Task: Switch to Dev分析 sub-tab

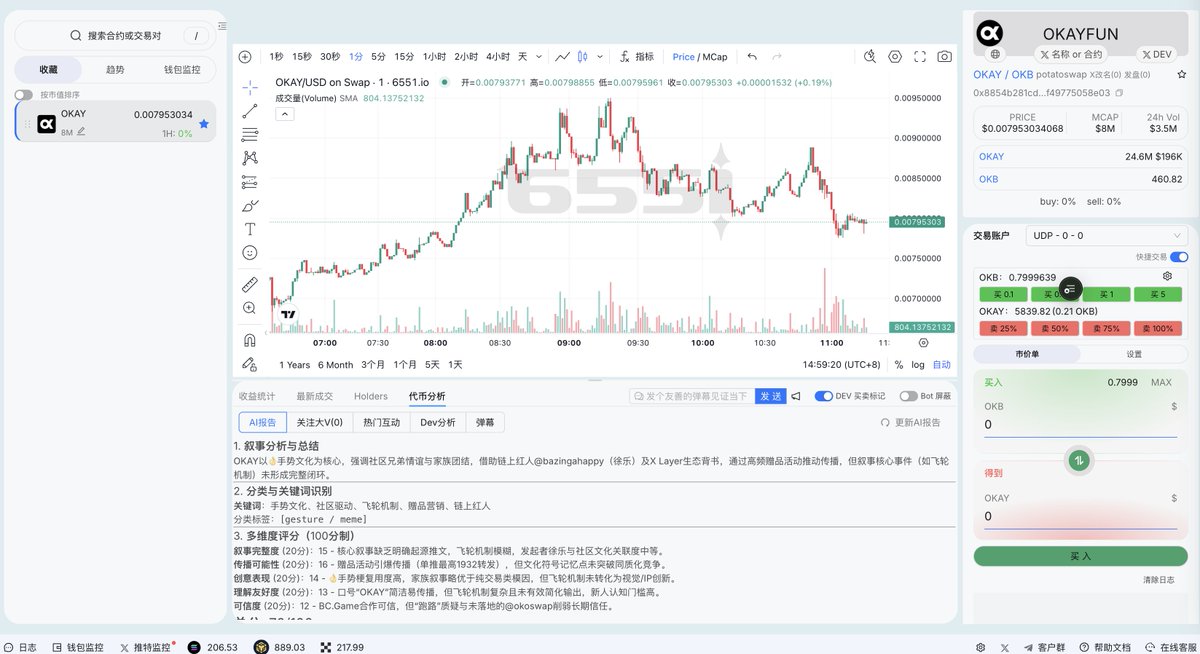Action: point(438,423)
